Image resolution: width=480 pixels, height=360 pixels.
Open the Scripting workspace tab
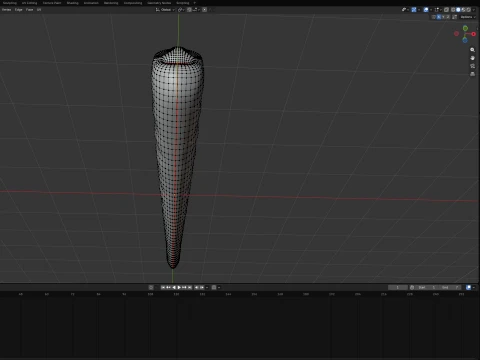pos(182,3)
